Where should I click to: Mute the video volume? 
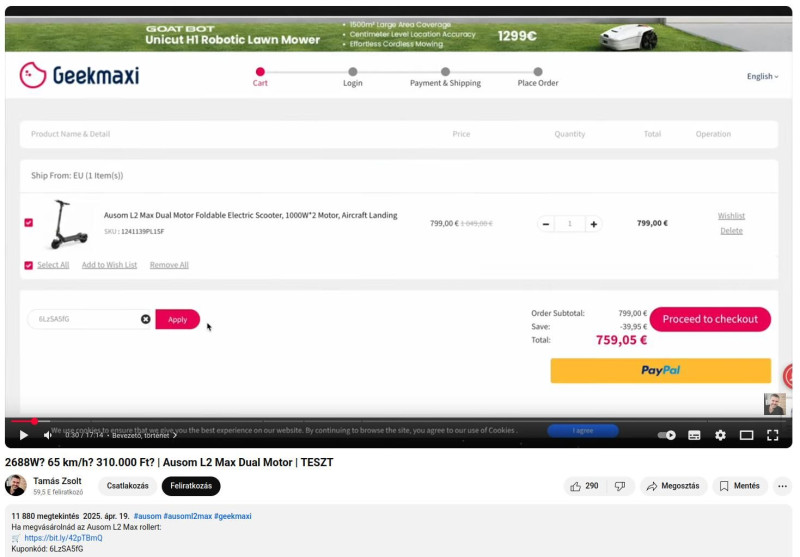(x=47, y=435)
